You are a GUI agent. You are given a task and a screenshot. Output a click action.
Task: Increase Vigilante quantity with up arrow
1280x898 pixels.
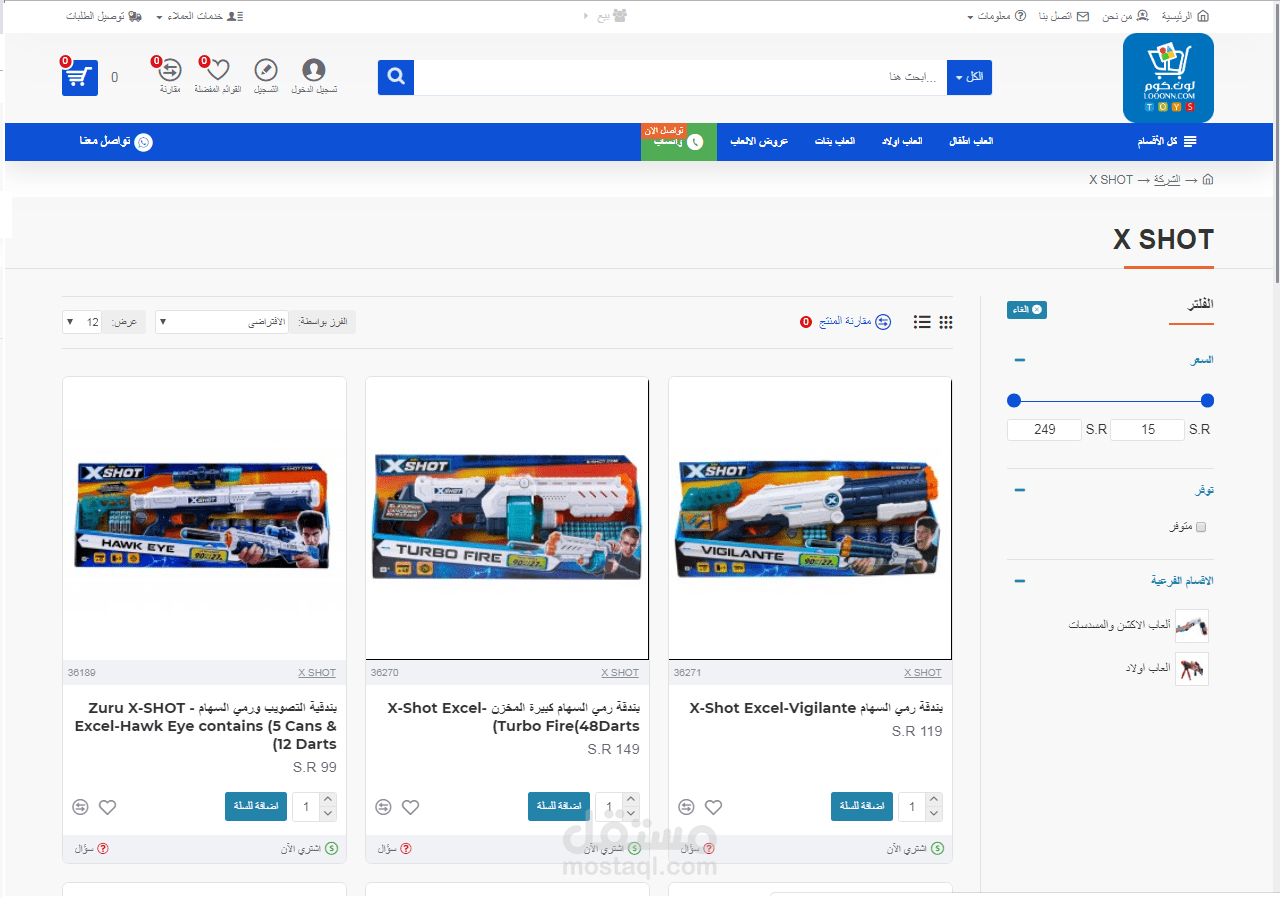pyautogui.click(x=934, y=799)
